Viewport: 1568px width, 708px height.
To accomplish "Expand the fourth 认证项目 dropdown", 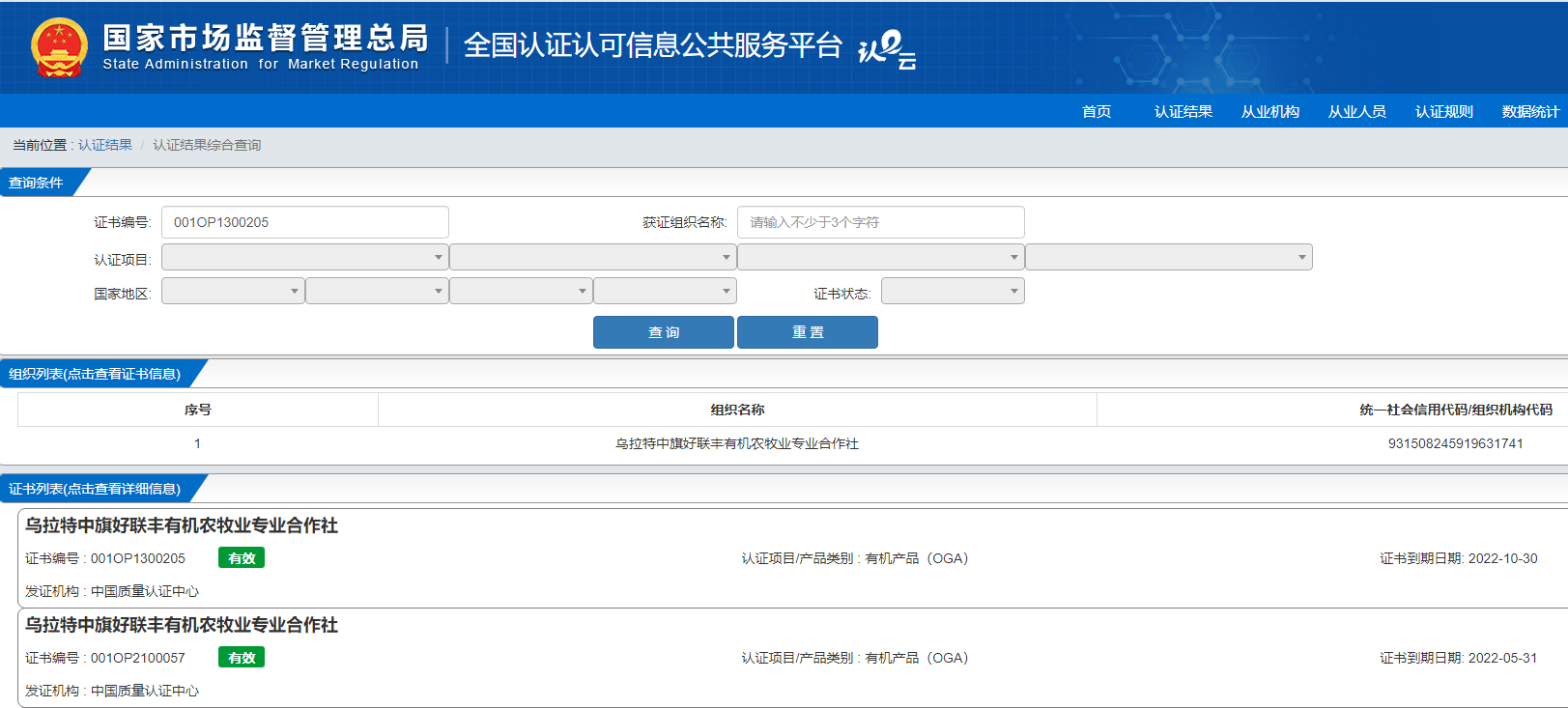I will pyautogui.click(x=1169, y=257).
